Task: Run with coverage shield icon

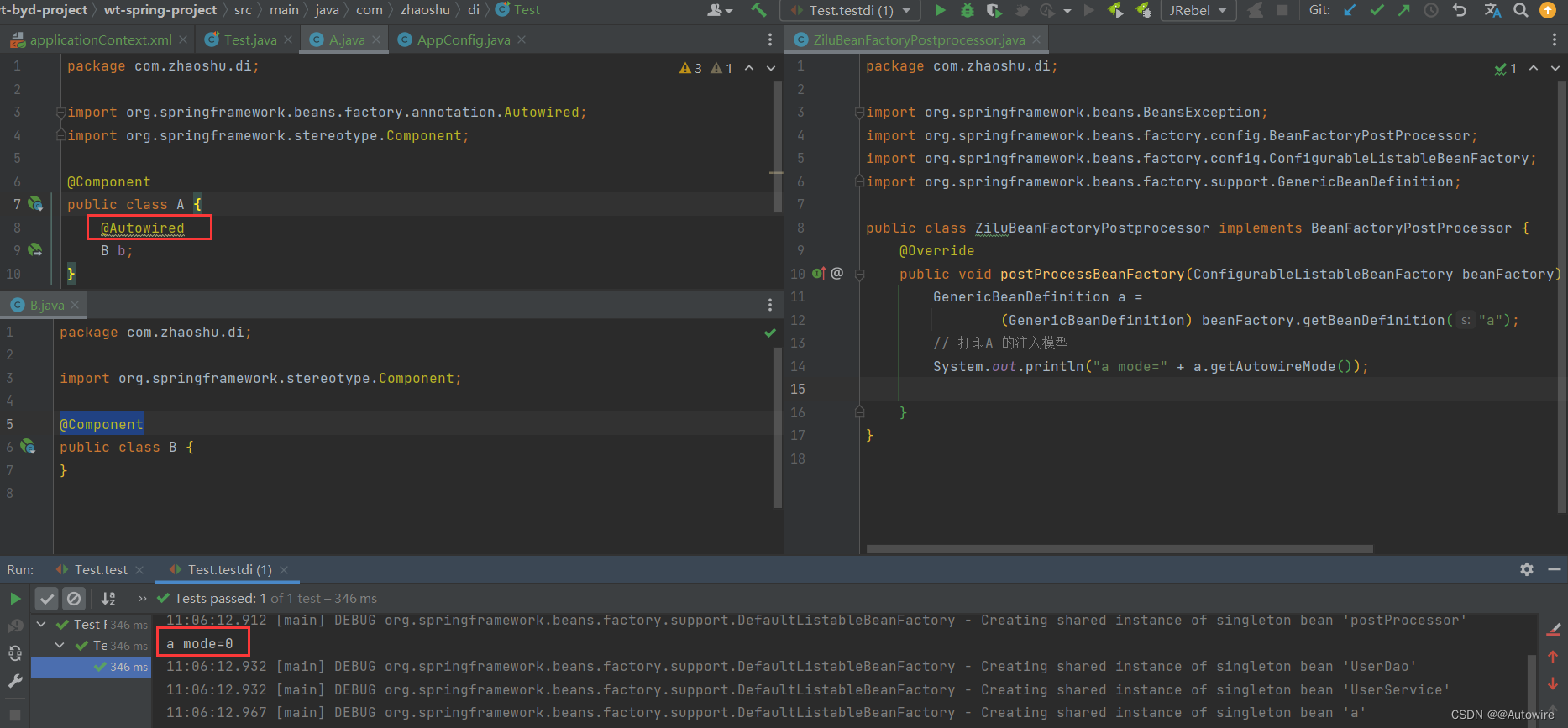Action: pos(994,10)
